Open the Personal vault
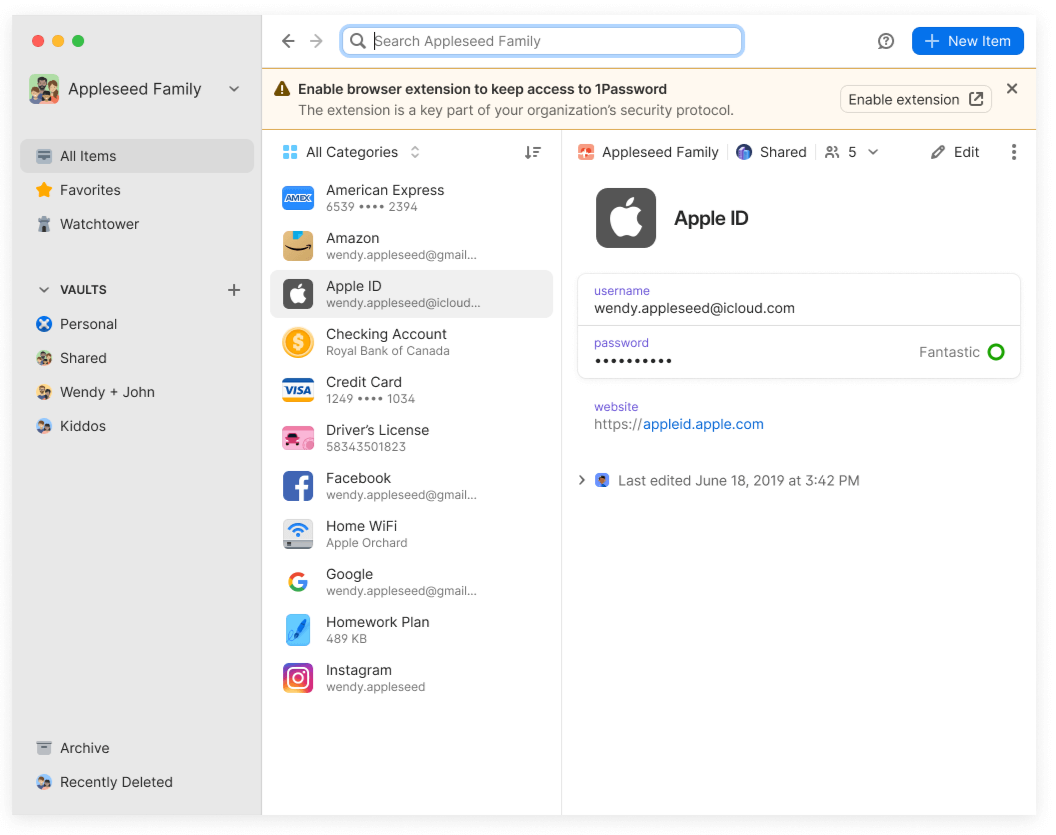Viewport: 1056px width, 835px height. pos(137,324)
